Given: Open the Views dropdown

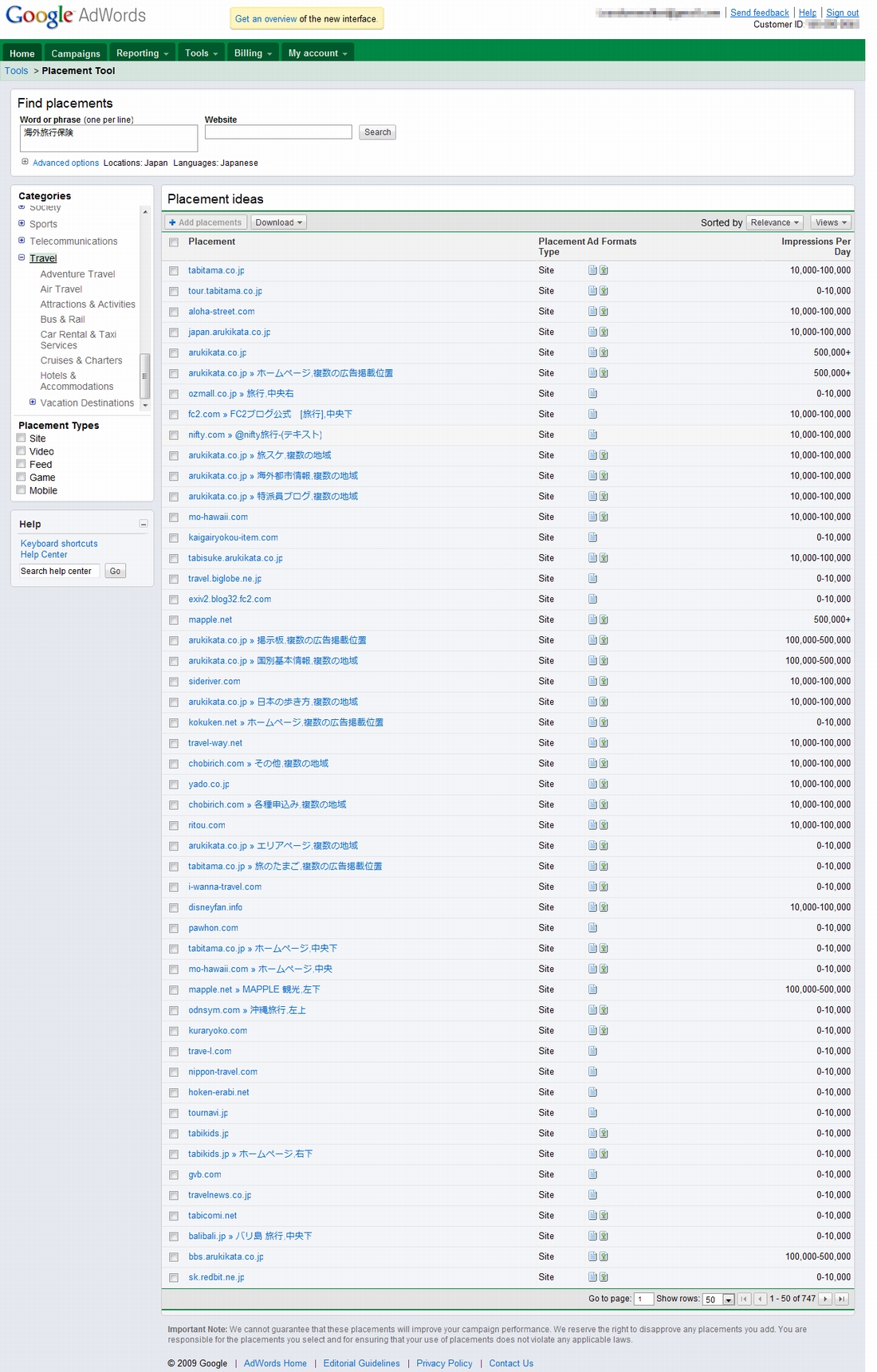Looking at the screenshot, I should [831, 222].
